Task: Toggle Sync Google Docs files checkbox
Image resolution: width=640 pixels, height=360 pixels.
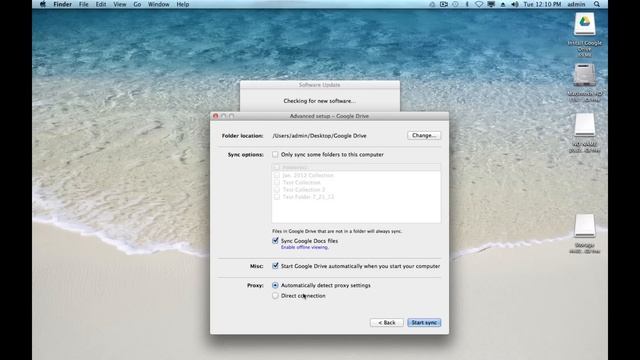Action: [275, 241]
